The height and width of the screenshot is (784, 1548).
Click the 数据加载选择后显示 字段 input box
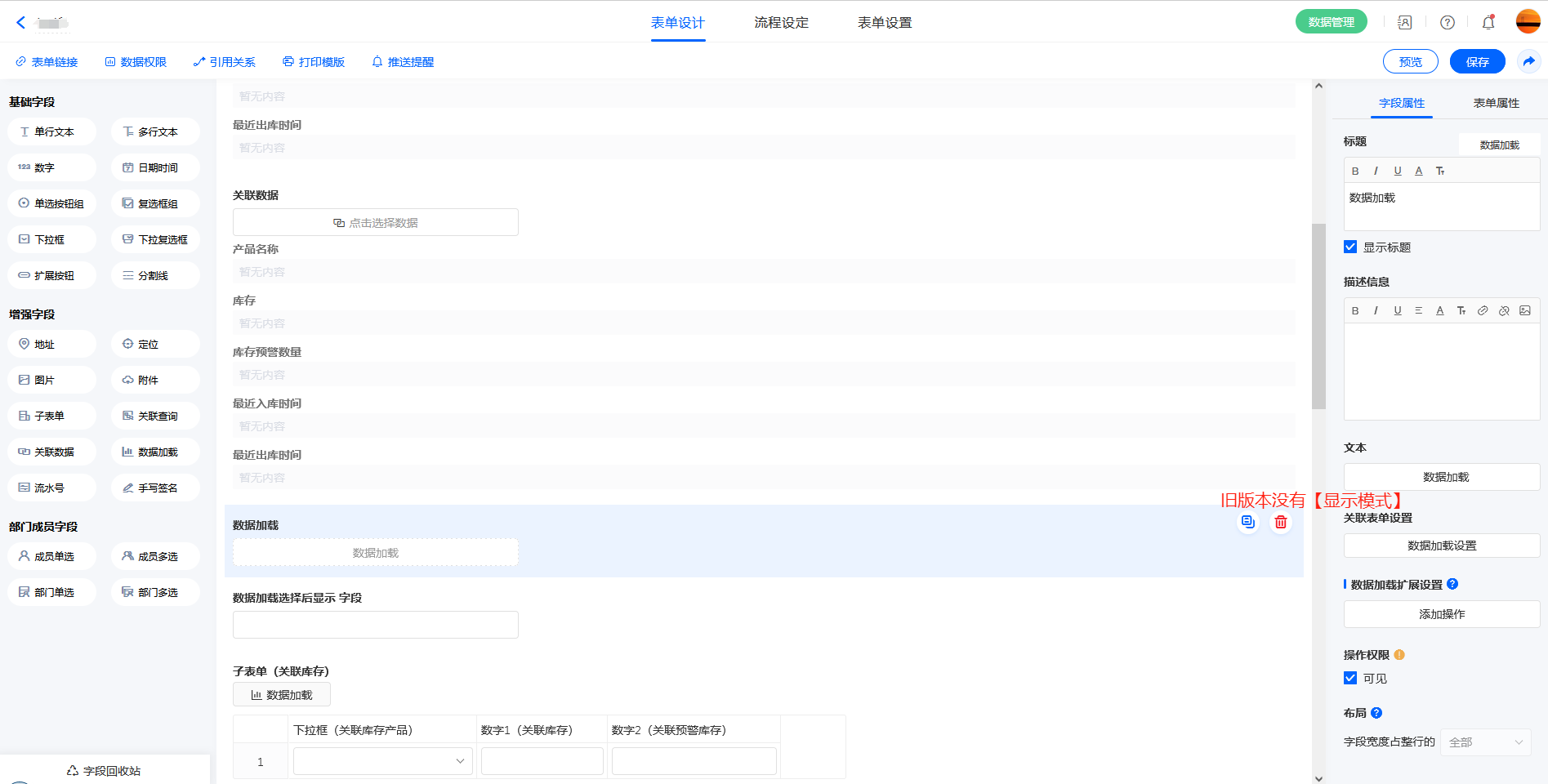click(x=376, y=625)
